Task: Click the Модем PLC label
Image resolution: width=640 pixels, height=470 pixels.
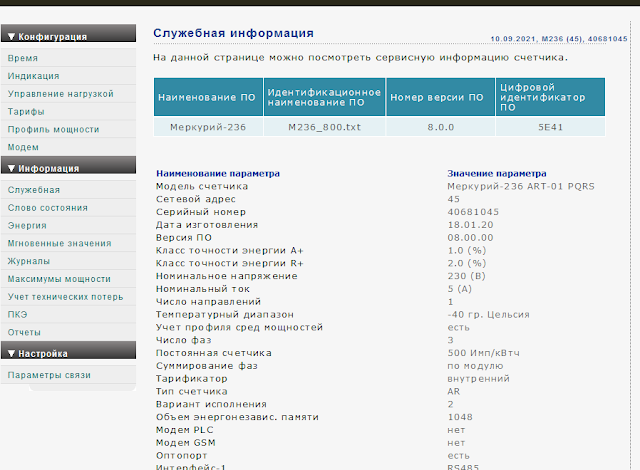Action: coord(184,430)
